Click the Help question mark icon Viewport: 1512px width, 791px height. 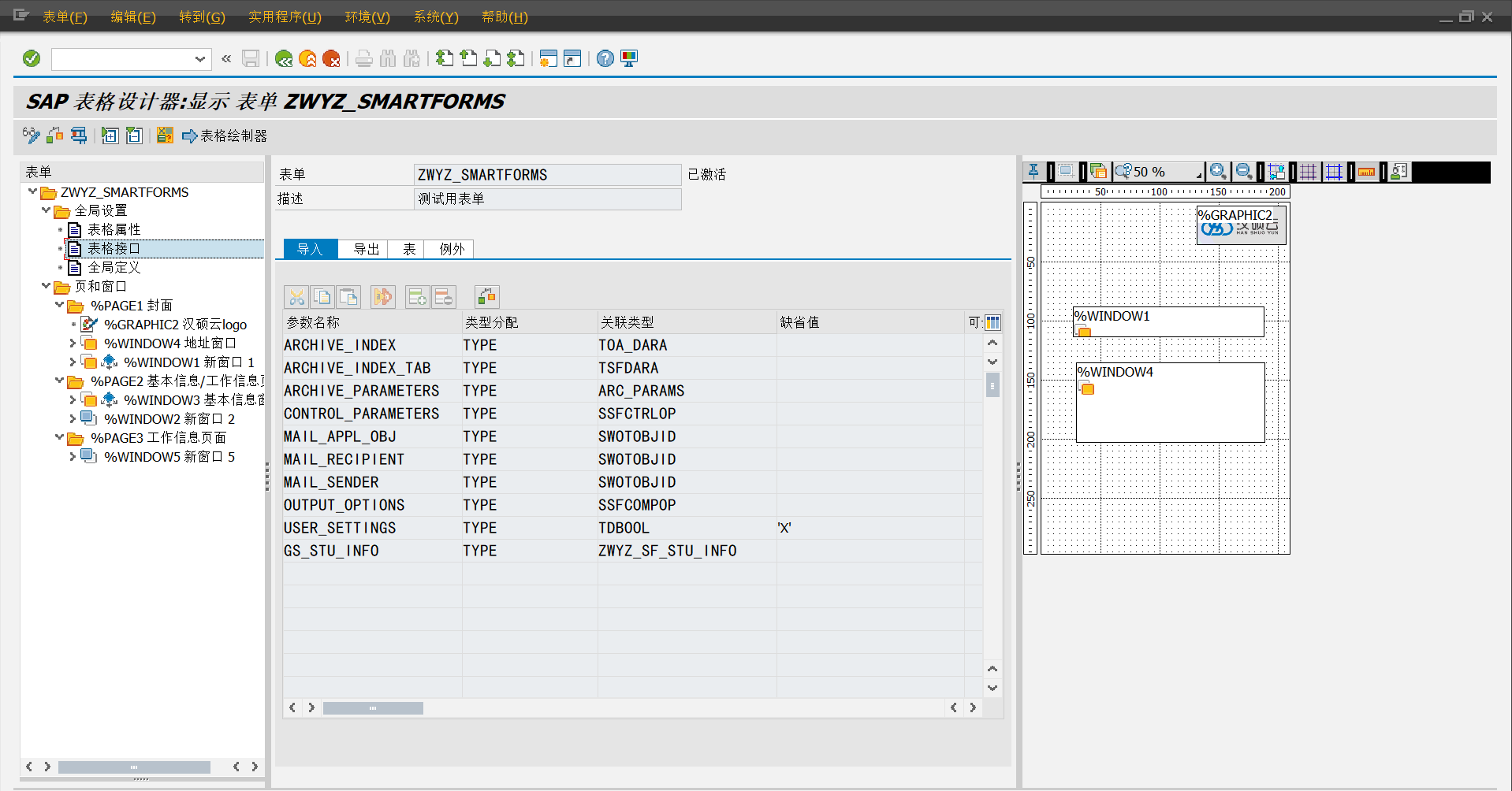(x=605, y=58)
